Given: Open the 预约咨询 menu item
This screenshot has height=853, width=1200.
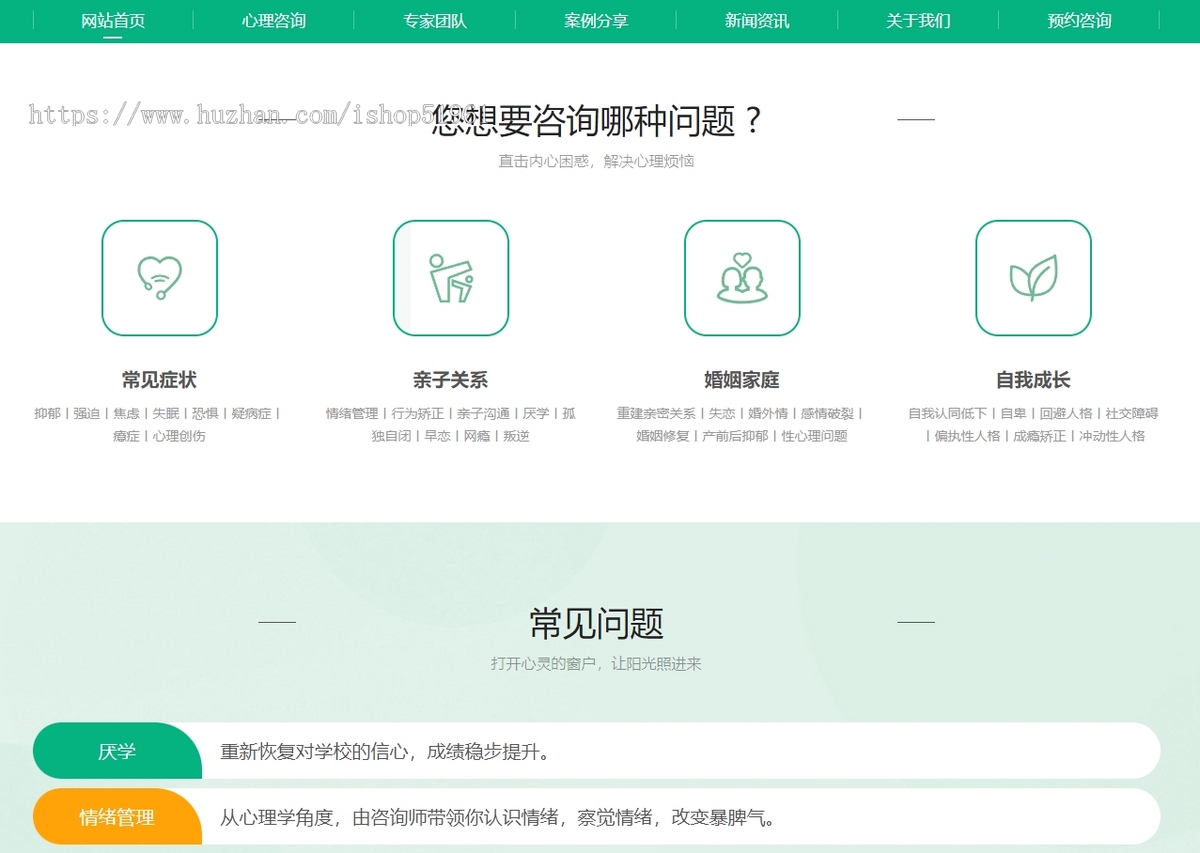Looking at the screenshot, I should point(1079,21).
